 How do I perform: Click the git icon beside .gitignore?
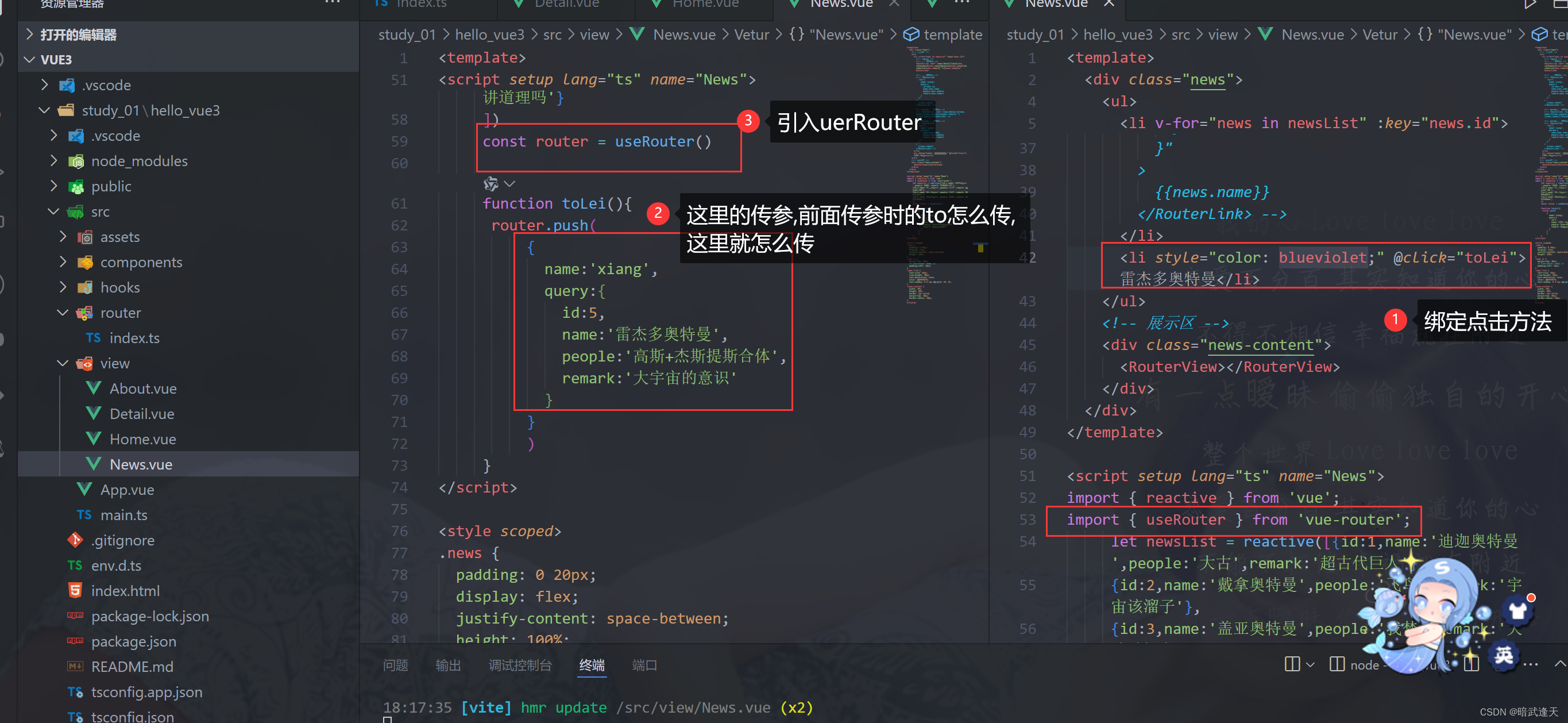[75, 540]
